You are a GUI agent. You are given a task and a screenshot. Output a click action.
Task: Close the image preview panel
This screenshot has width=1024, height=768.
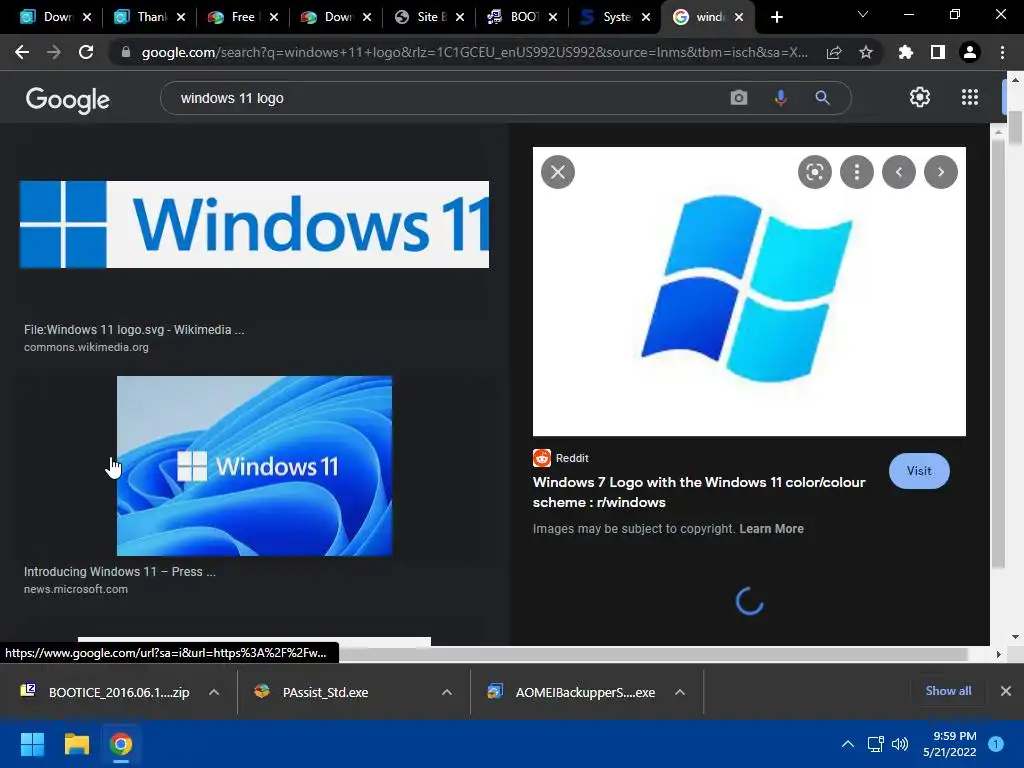(558, 172)
